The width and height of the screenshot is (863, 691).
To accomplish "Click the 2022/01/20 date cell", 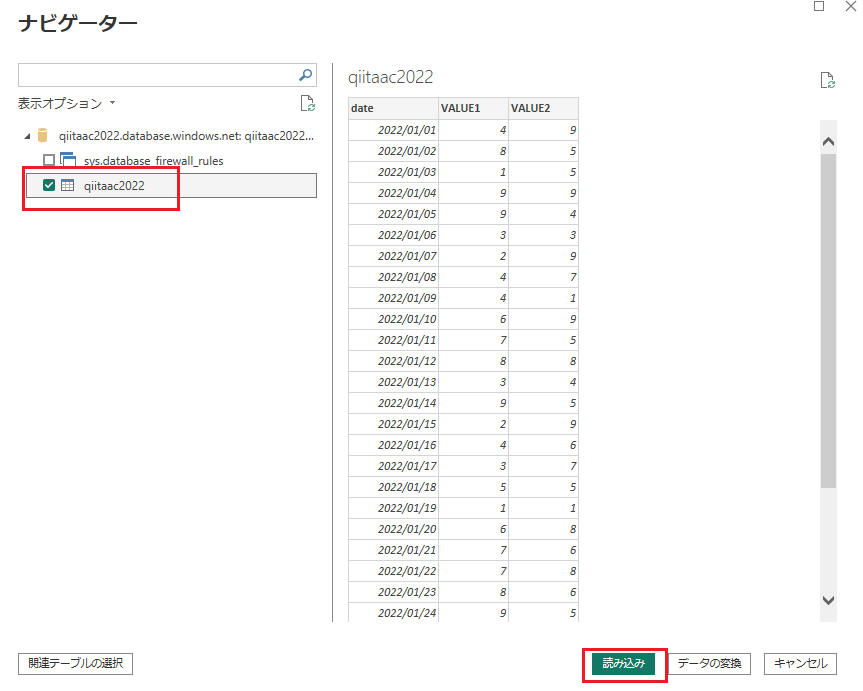I will pyautogui.click(x=393, y=529).
